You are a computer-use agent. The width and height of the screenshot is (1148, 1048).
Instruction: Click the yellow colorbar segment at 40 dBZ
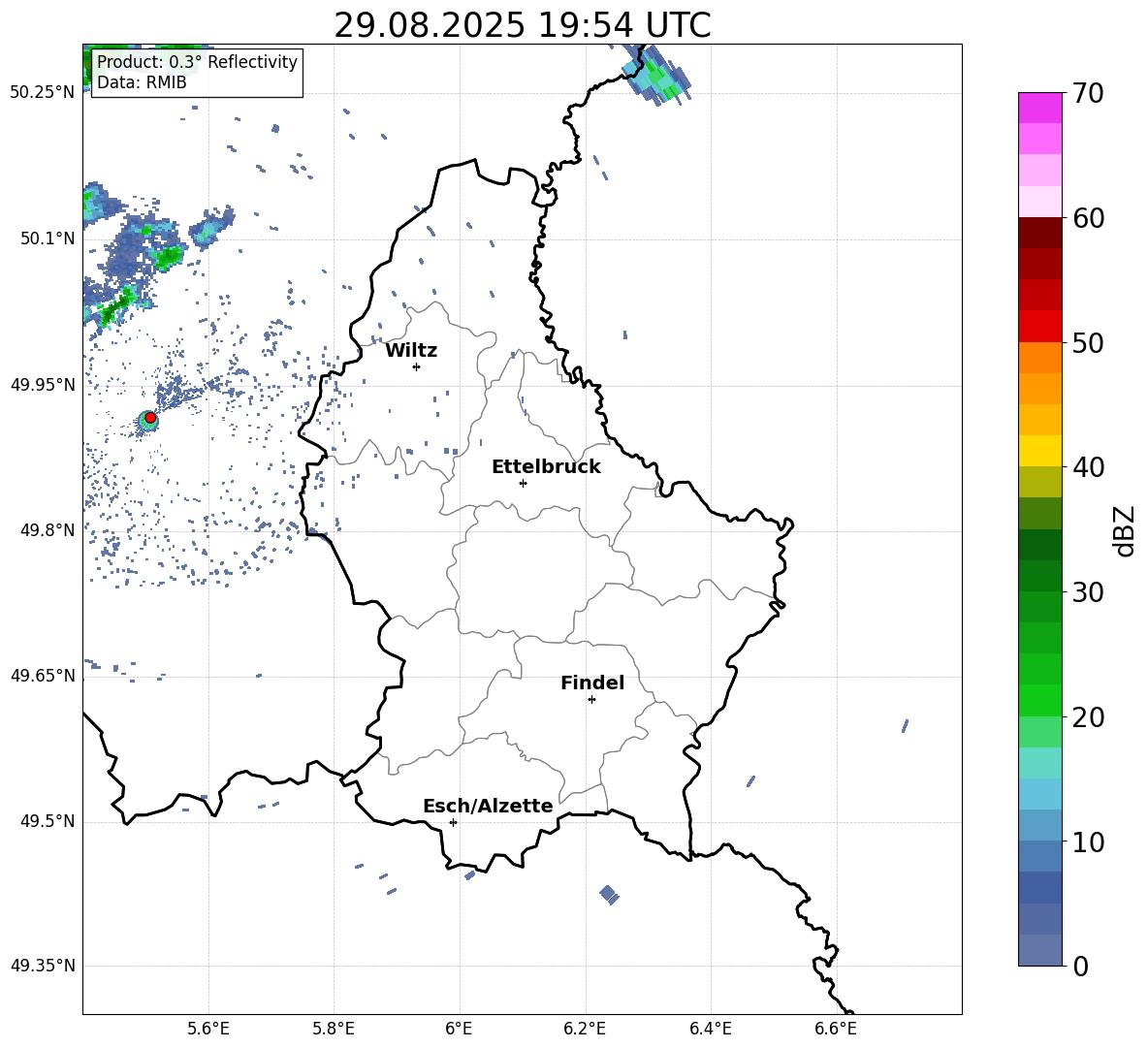pyautogui.click(x=1039, y=451)
